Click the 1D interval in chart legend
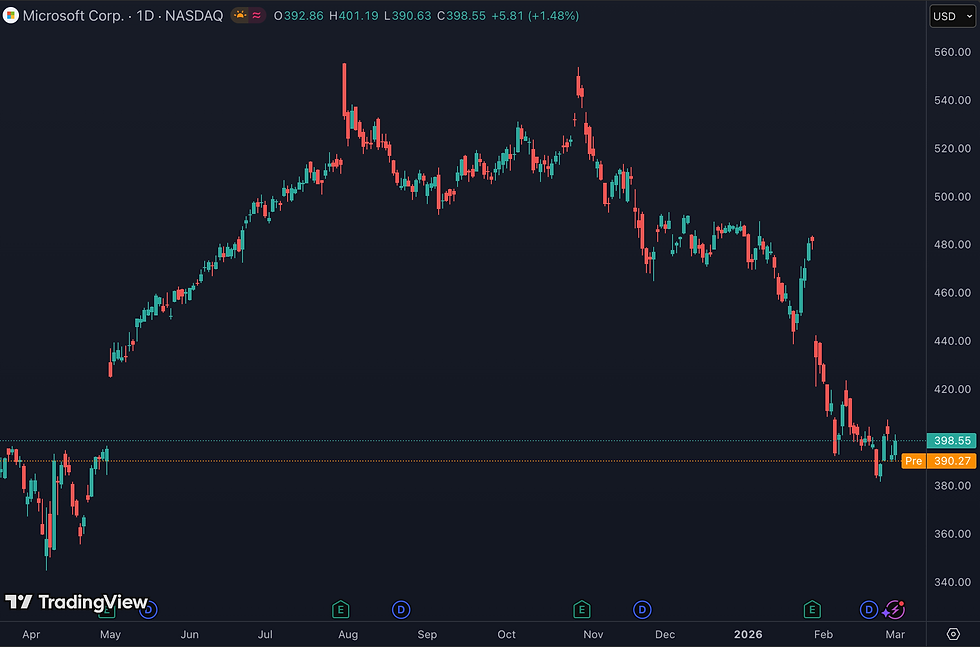This screenshot has width=980, height=647. point(145,16)
